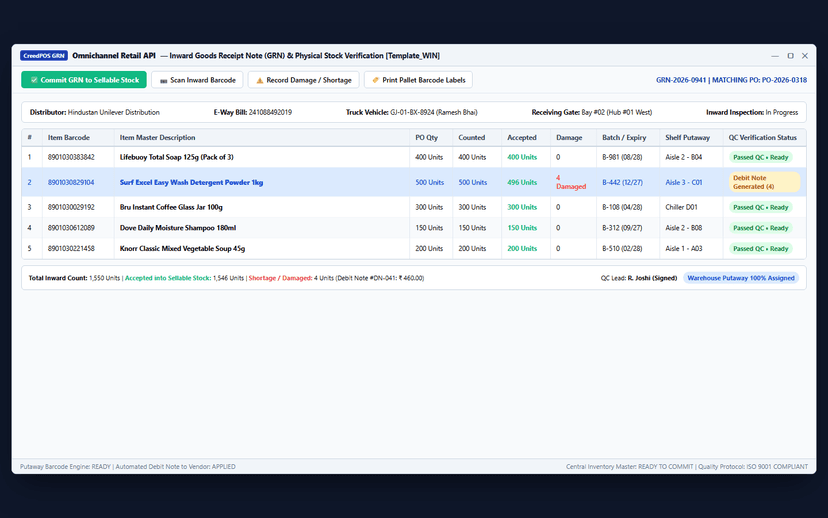Maximize the GRN window
This screenshot has width=828, height=518.
coord(791,55)
